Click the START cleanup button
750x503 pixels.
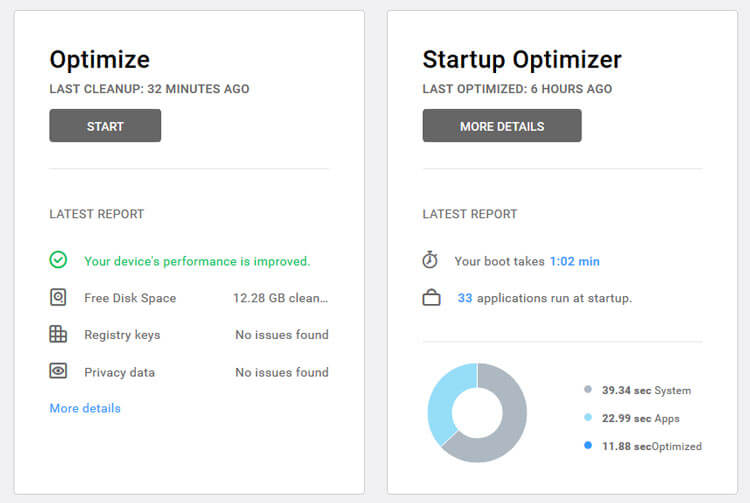(x=105, y=126)
